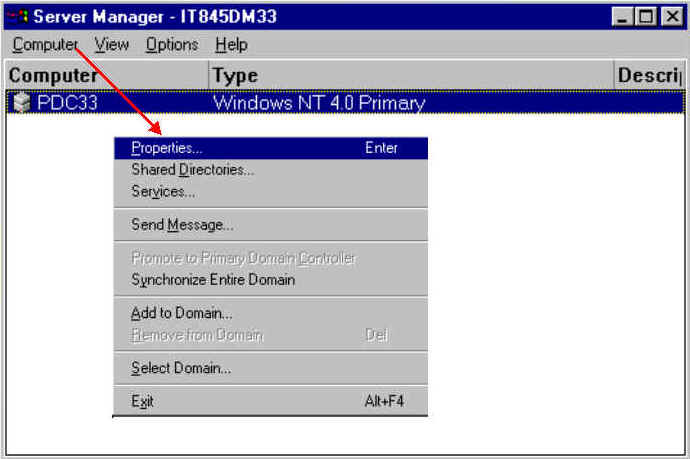Viewport: 690px width, 459px height.
Task: Select Add to Domain... entry
Action: point(271,313)
